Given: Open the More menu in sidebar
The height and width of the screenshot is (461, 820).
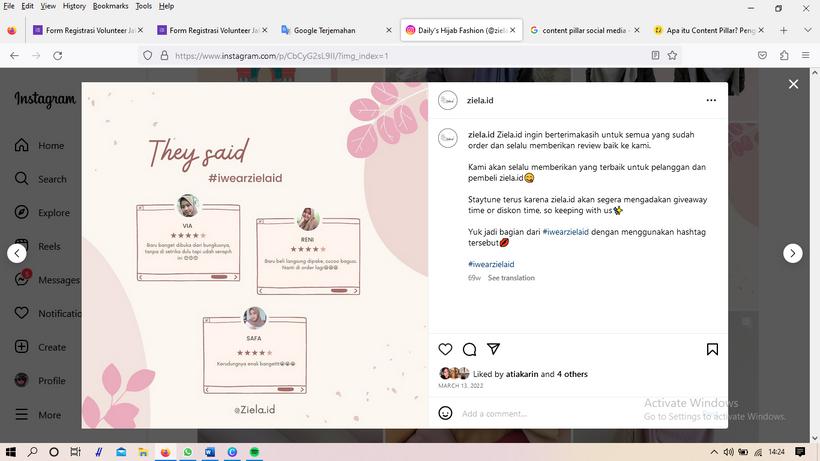Looking at the screenshot, I should point(38,414).
